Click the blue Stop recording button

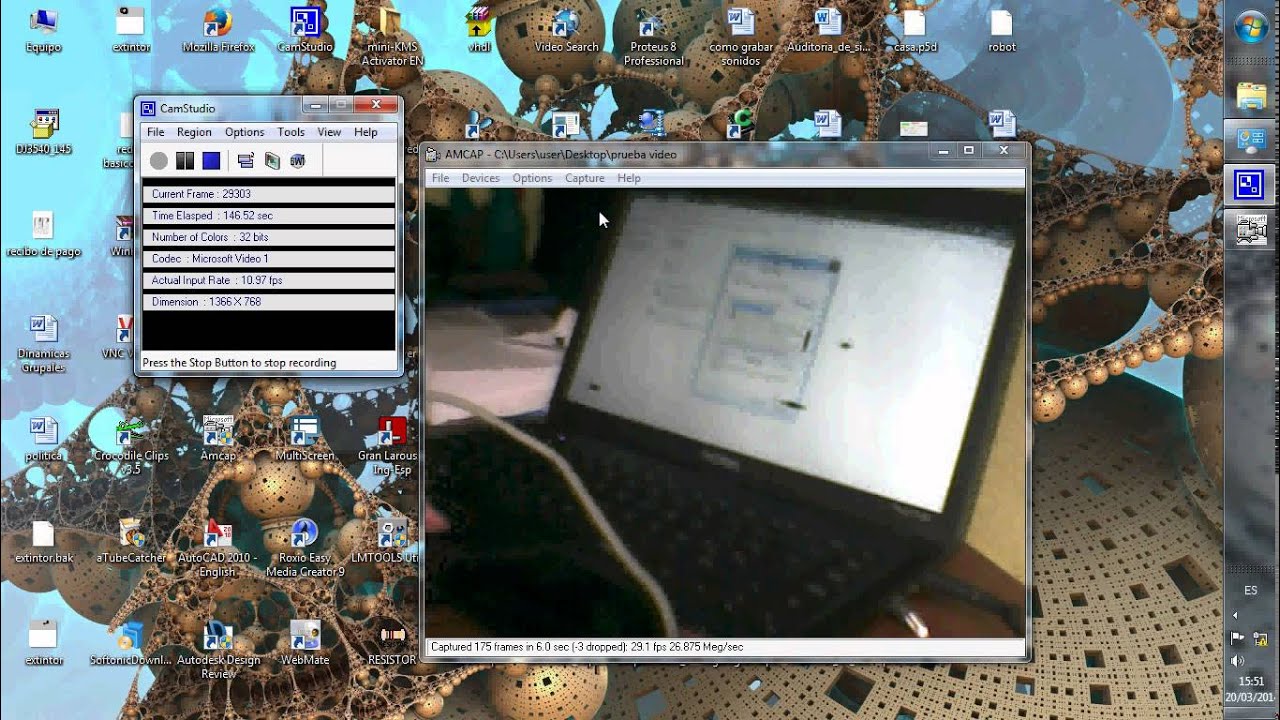[x=211, y=161]
